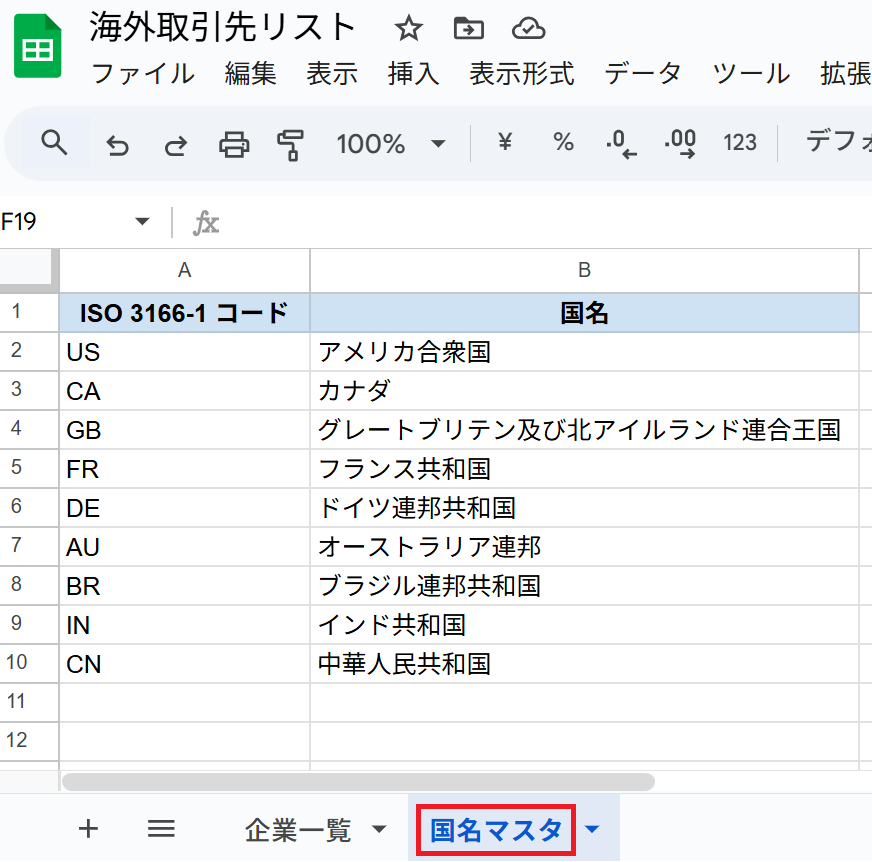Expand the 100% zoom dropdown
872x862 pixels.
pyautogui.click(x=438, y=144)
